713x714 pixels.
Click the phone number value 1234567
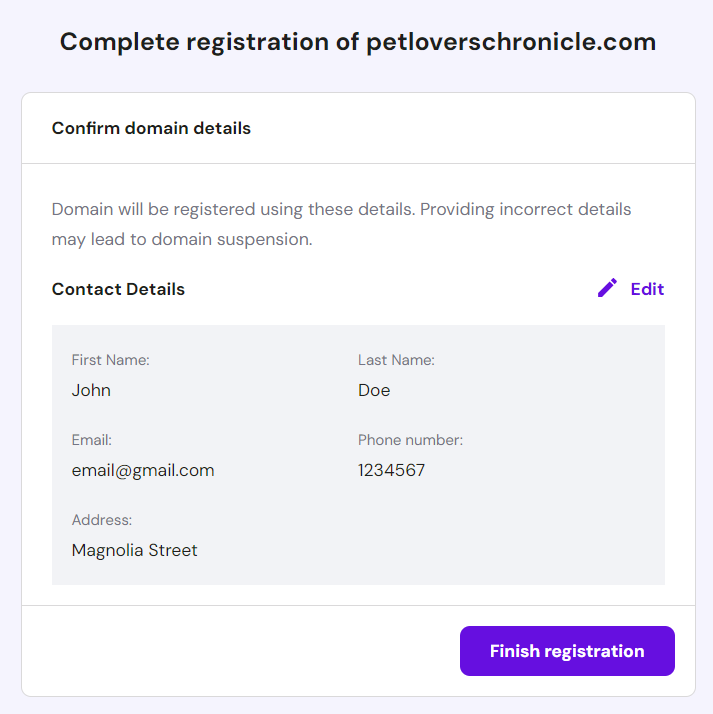click(391, 470)
